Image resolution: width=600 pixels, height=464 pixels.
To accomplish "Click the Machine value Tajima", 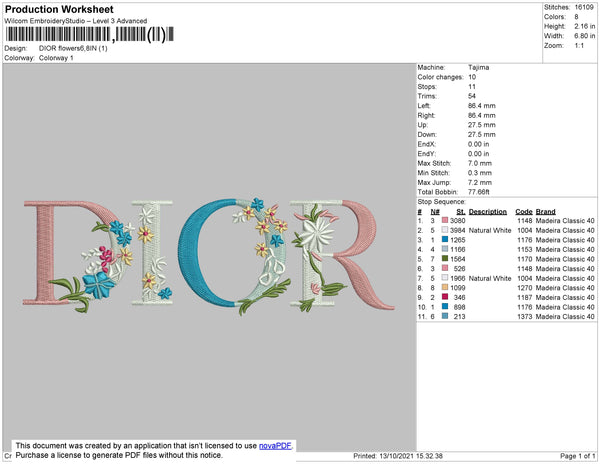I will coord(478,67).
